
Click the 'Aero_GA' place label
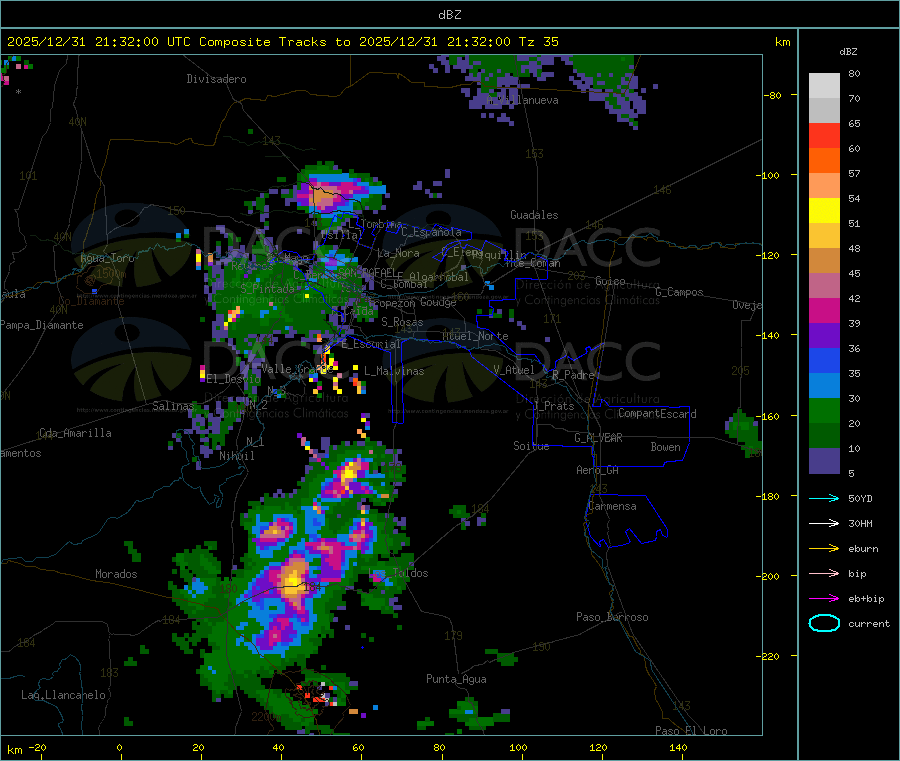pos(597,471)
